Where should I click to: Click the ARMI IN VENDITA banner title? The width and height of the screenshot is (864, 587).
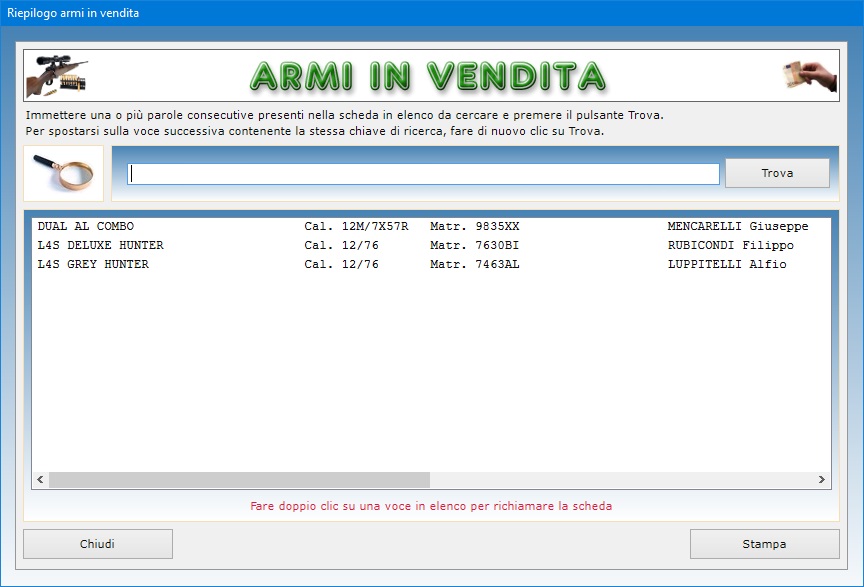click(x=428, y=76)
